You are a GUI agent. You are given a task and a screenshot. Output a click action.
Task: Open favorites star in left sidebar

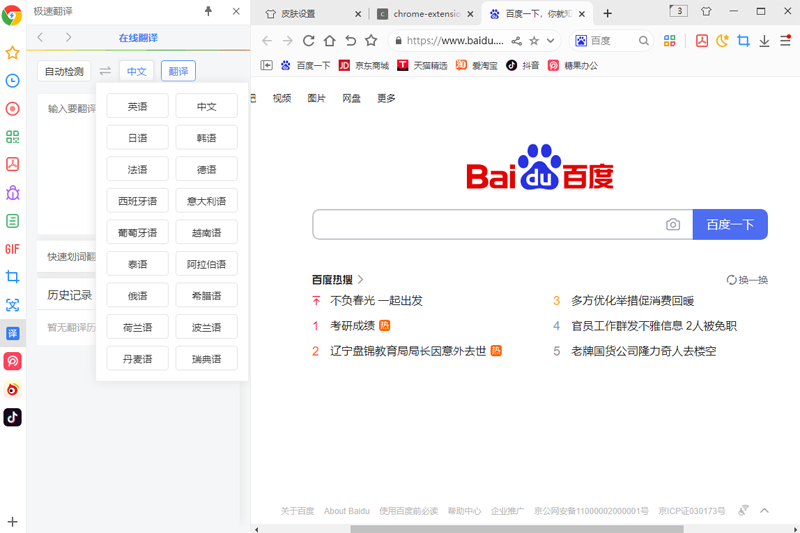pos(12,53)
